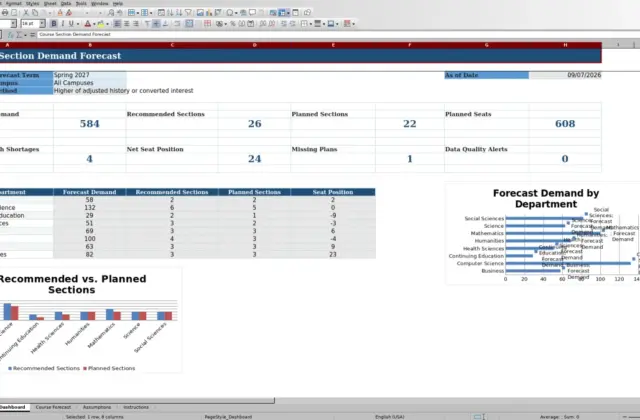This screenshot has height=420, width=640.
Task: Open the font name dropdown arrow
Action: point(13,24)
